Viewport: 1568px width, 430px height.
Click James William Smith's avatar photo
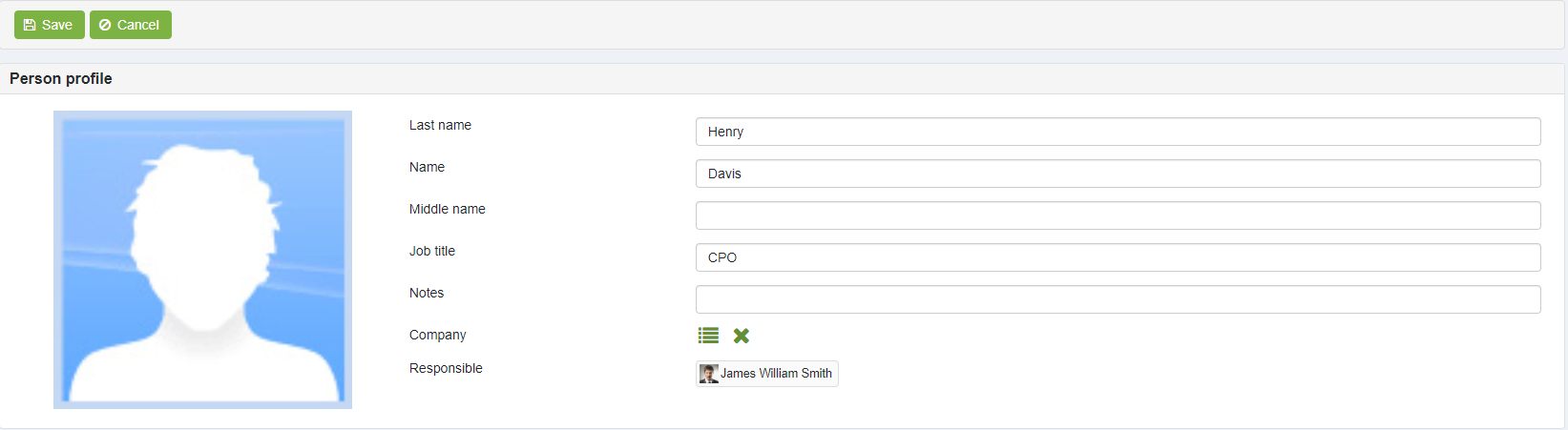[709, 374]
